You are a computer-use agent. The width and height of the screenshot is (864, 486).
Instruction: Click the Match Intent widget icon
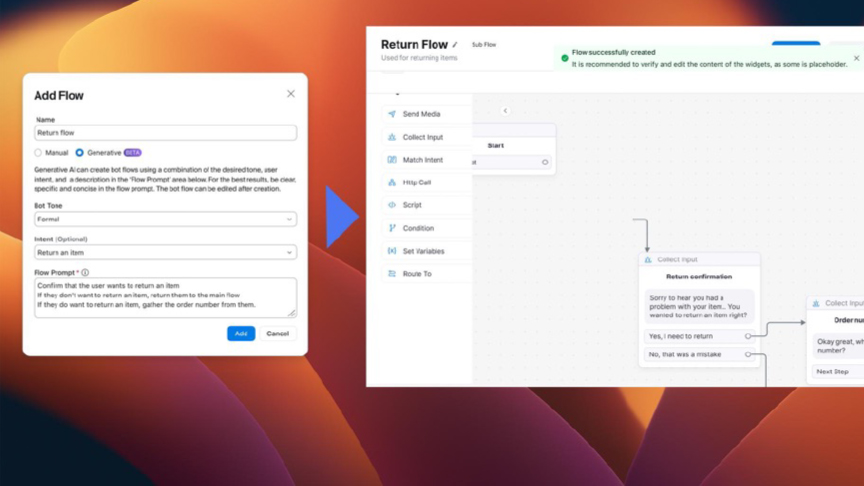point(392,160)
